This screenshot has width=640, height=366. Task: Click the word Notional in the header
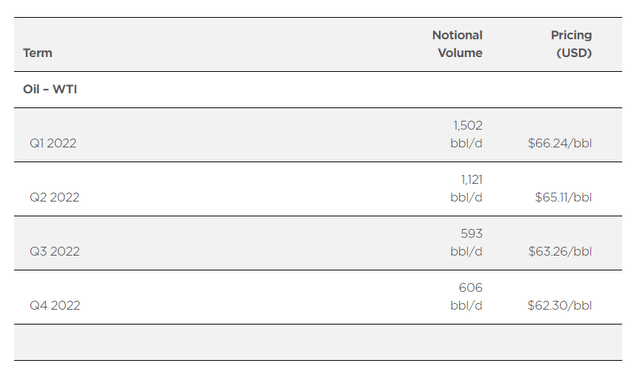pos(457,35)
